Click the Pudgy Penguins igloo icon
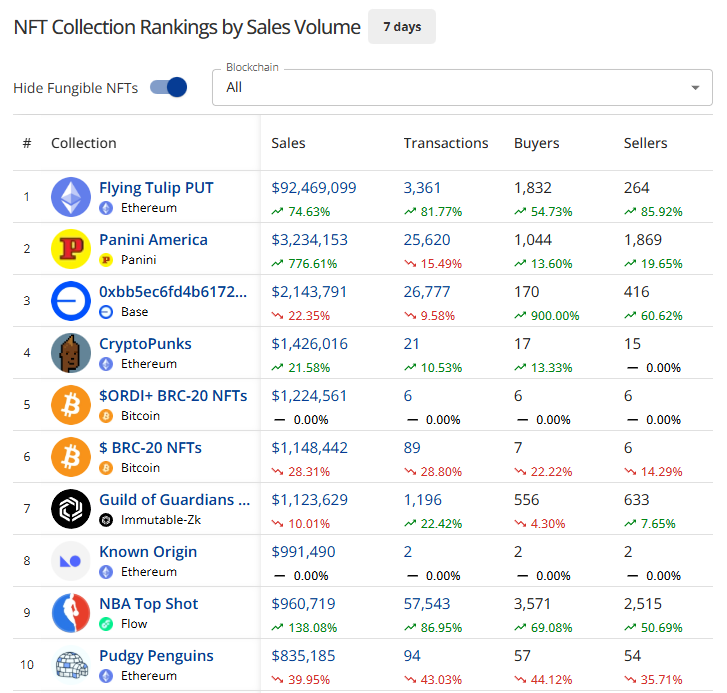The width and height of the screenshot is (727, 693). pyautogui.click(x=71, y=665)
